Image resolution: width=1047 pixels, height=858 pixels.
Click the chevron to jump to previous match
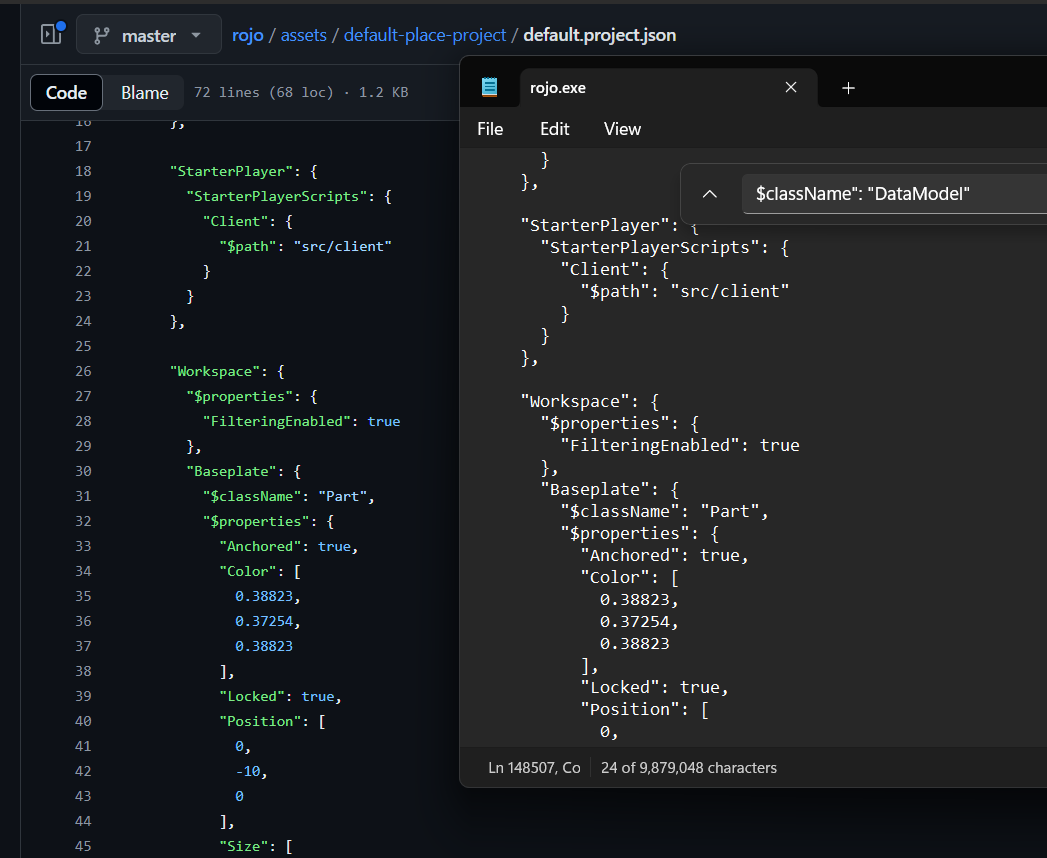pyautogui.click(x=710, y=193)
